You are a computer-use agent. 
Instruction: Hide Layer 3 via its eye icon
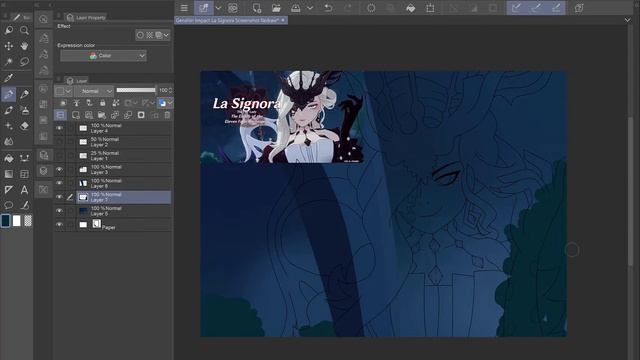coord(60,169)
